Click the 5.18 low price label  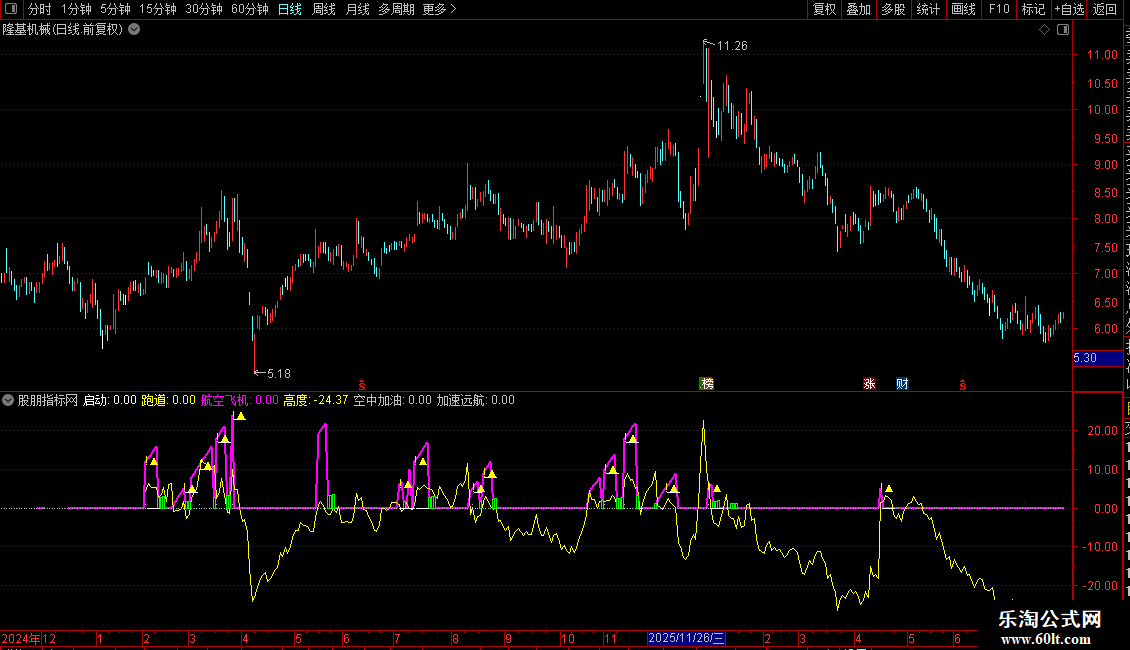coord(279,373)
